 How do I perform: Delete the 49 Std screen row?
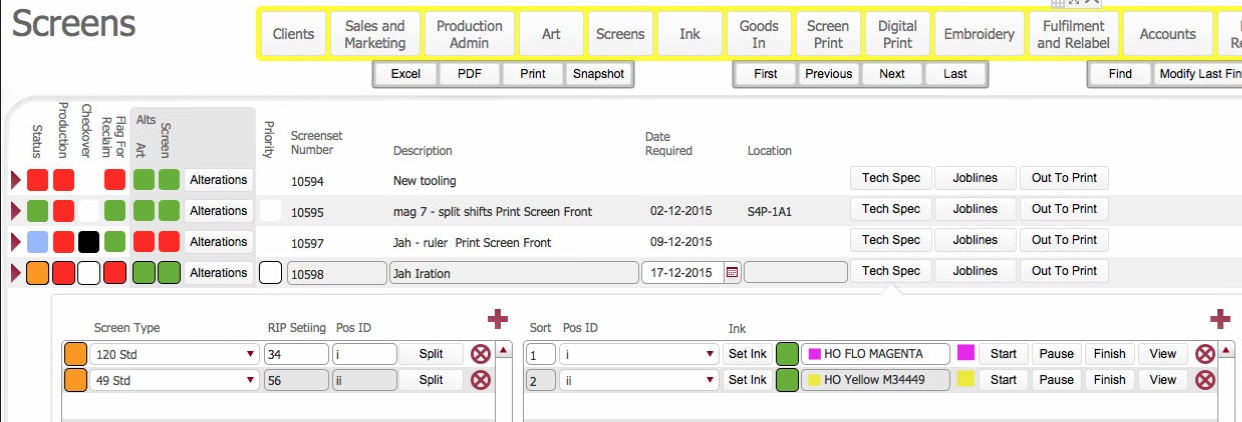tap(481, 380)
